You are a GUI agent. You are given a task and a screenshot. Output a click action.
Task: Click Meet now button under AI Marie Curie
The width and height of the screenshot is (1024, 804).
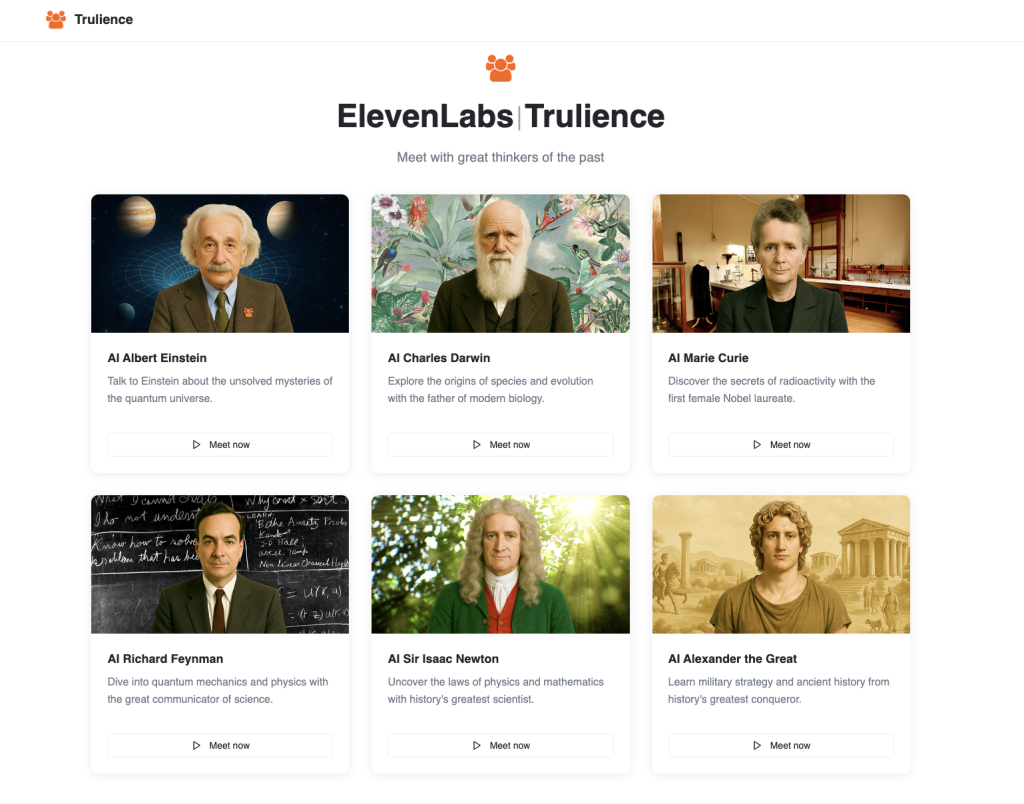click(780, 445)
